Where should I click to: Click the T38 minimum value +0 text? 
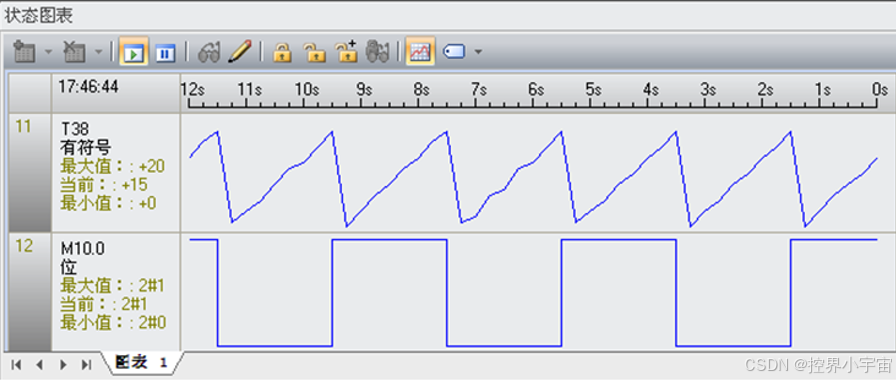(109, 203)
